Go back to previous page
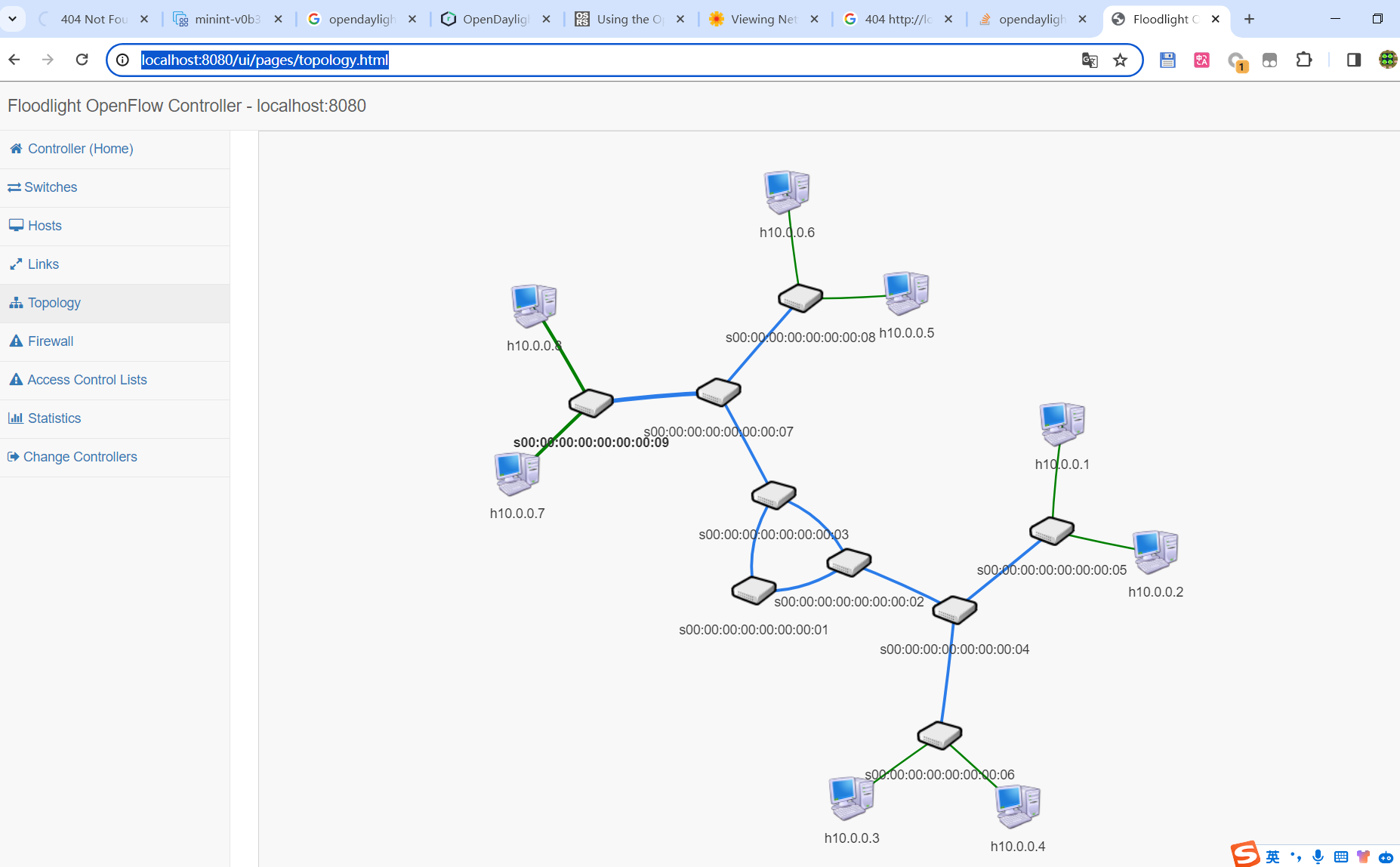This screenshot has height=867, width=1400. pyautogui.click(x=14, y=60)
